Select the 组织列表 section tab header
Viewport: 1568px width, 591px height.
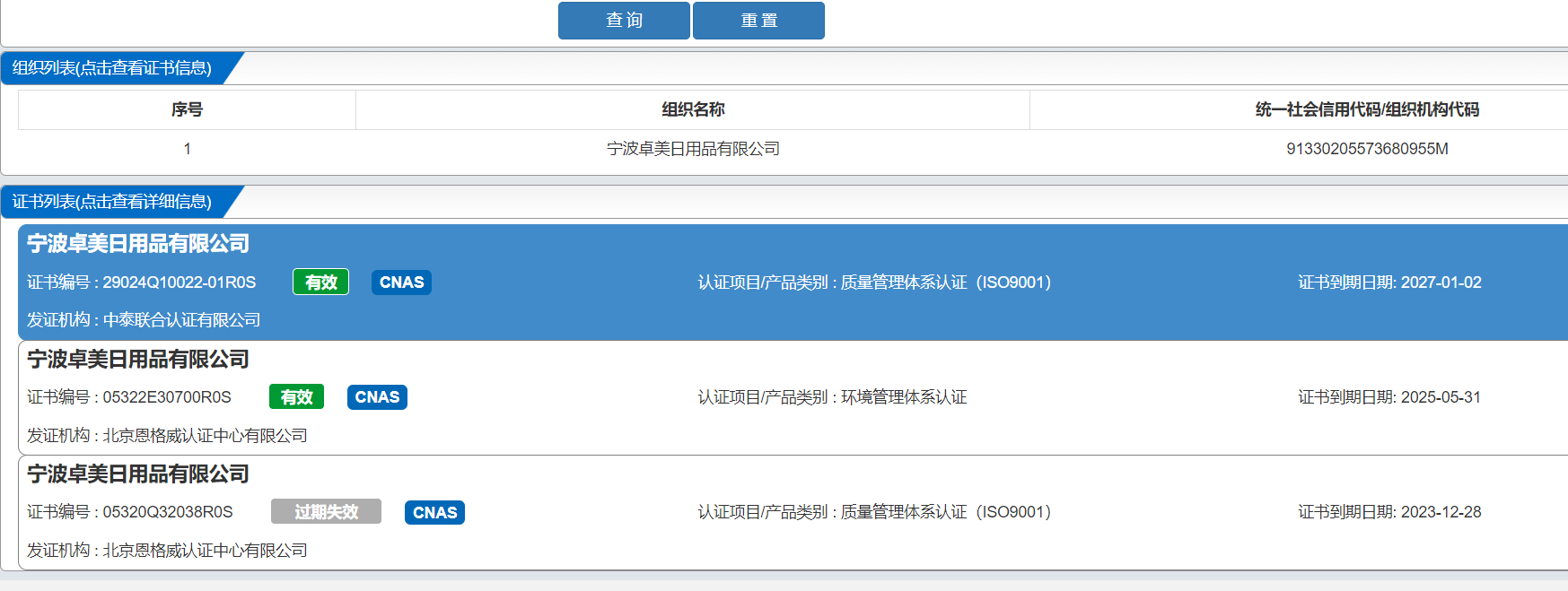pos(112,68)
